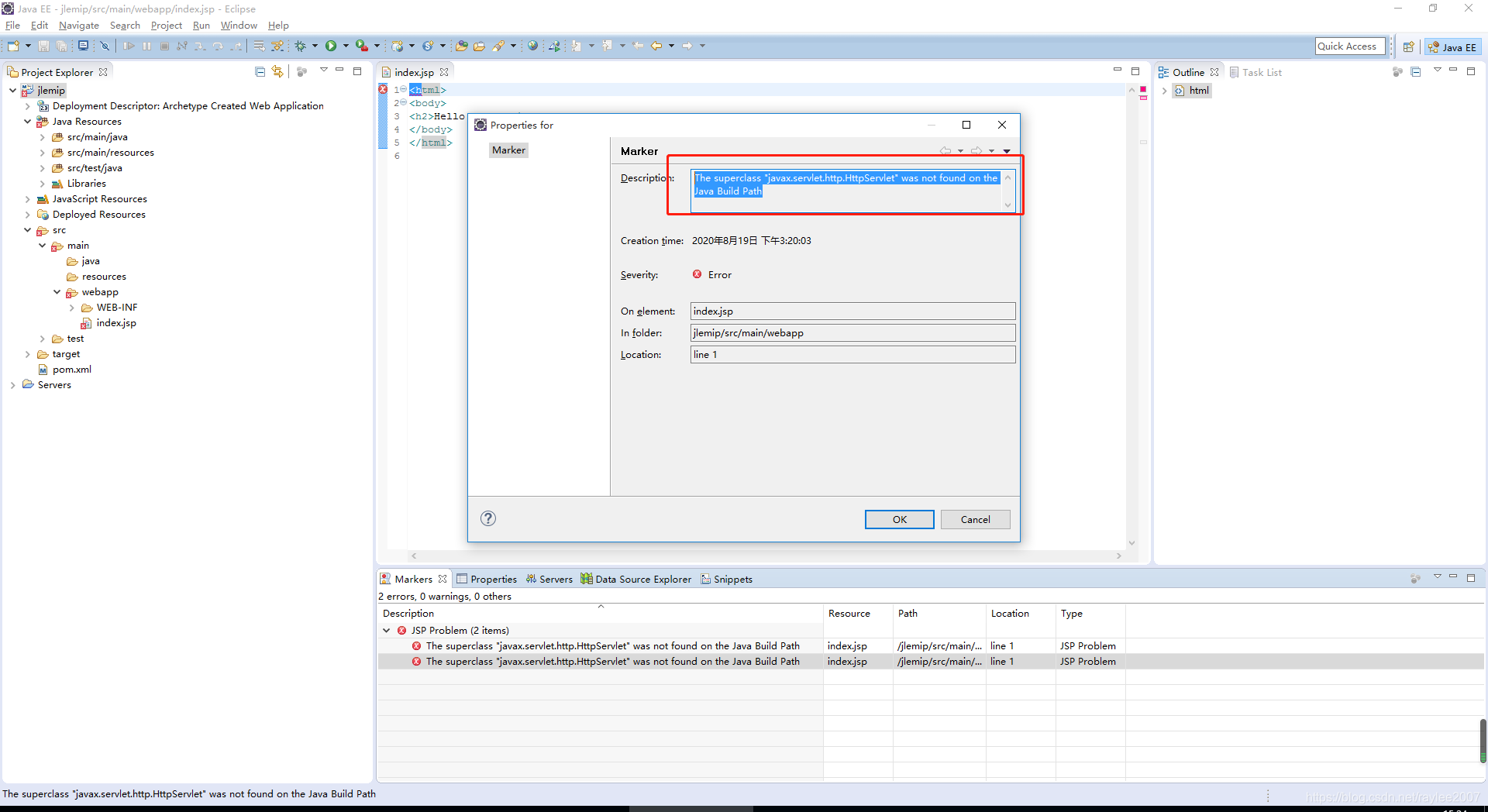Switch to the Snippets tab

726,579
